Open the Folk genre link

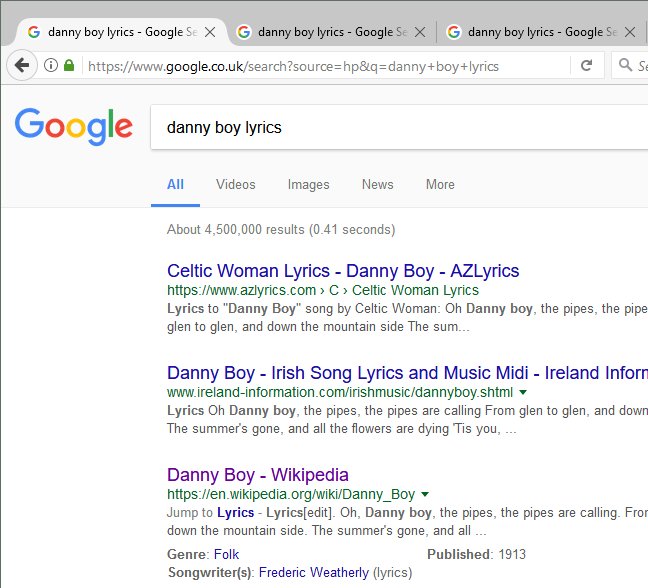click(x=226, y=554)
